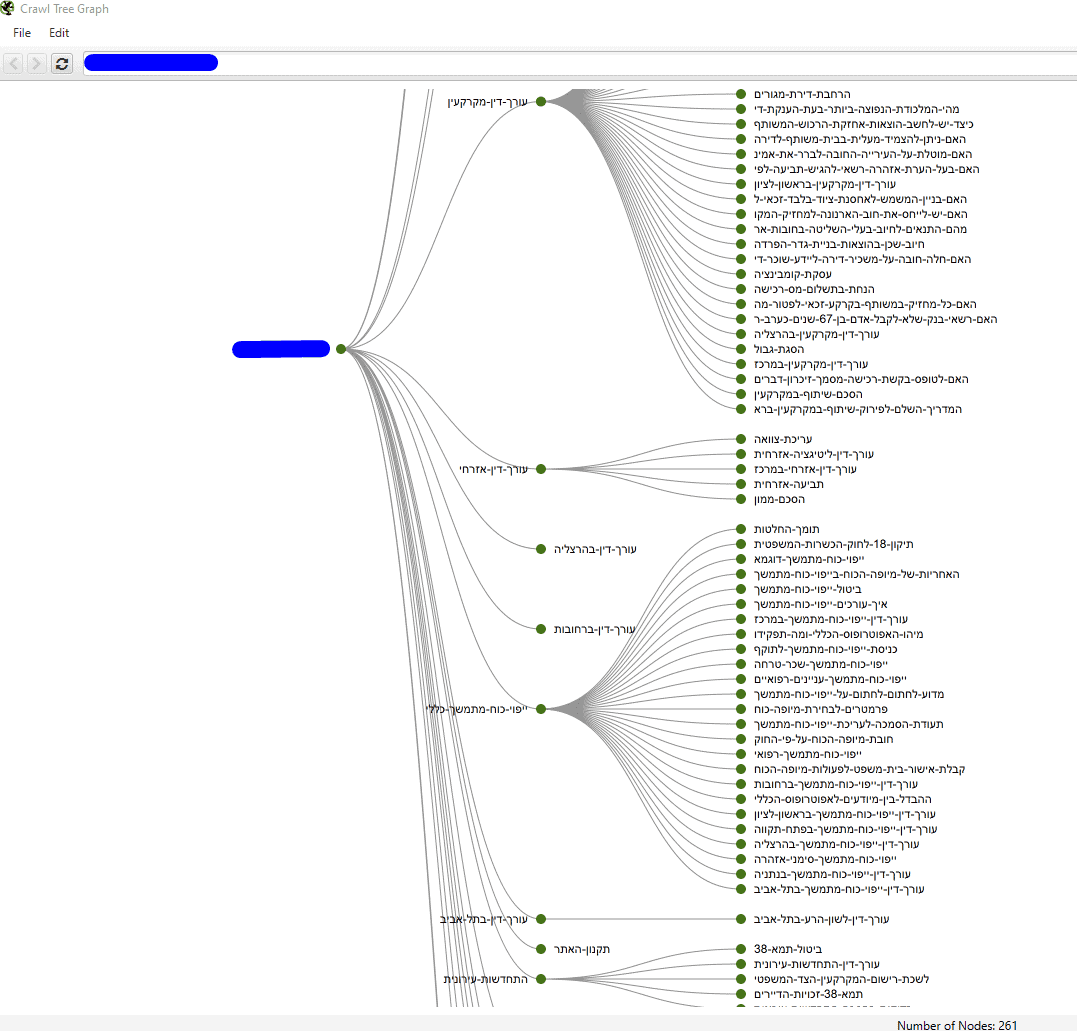
Task: Click the URL address input field
Action: (640, 64)
